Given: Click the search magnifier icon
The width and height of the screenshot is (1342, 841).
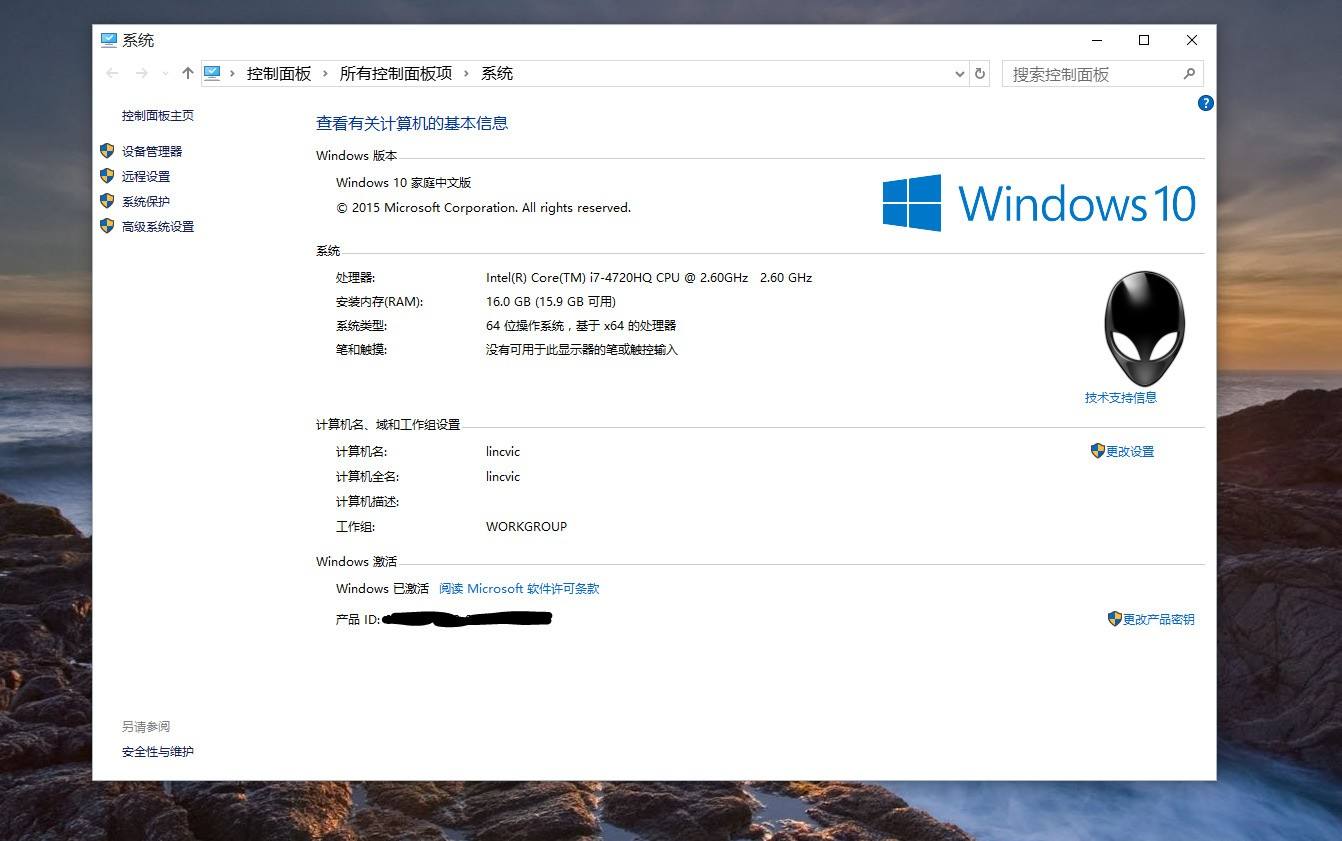Looking at the screenshot, I should point(1189,73).
